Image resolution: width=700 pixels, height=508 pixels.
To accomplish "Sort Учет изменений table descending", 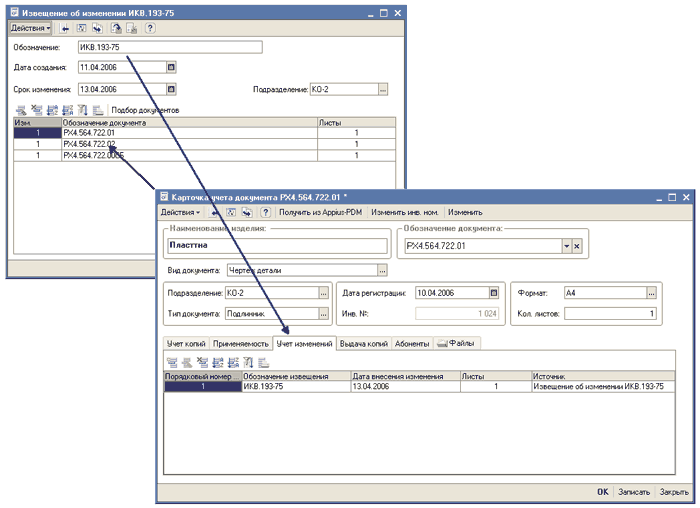I will [x=233, y=363].
